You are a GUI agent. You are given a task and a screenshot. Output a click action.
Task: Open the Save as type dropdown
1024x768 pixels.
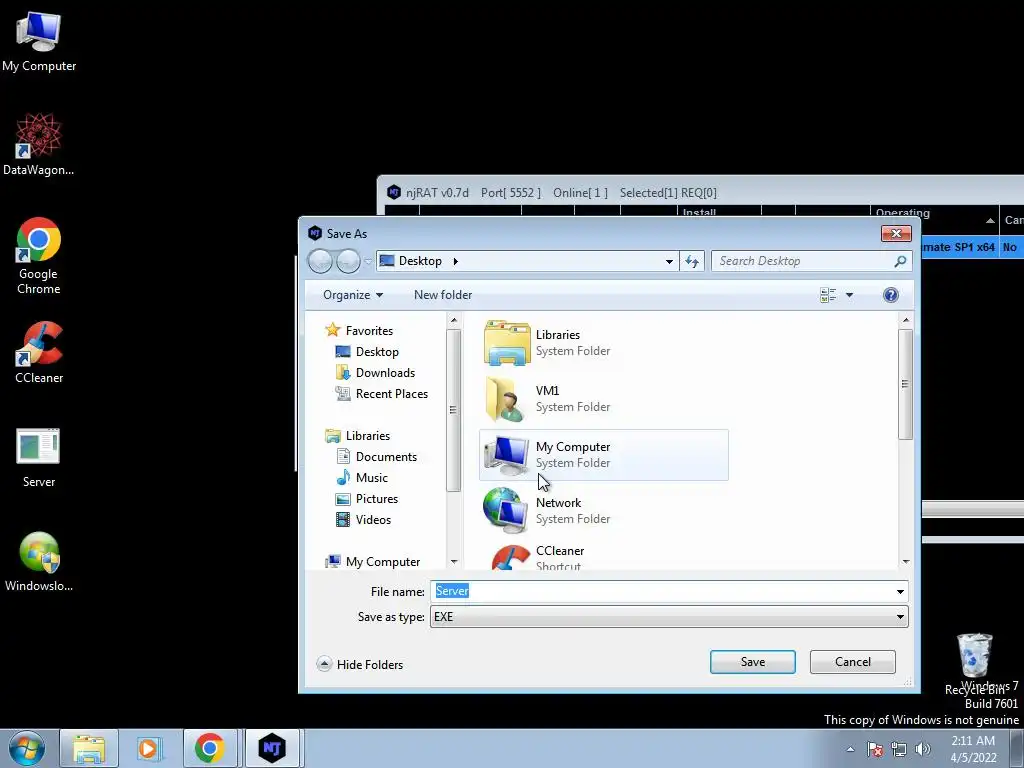point(669,617)
